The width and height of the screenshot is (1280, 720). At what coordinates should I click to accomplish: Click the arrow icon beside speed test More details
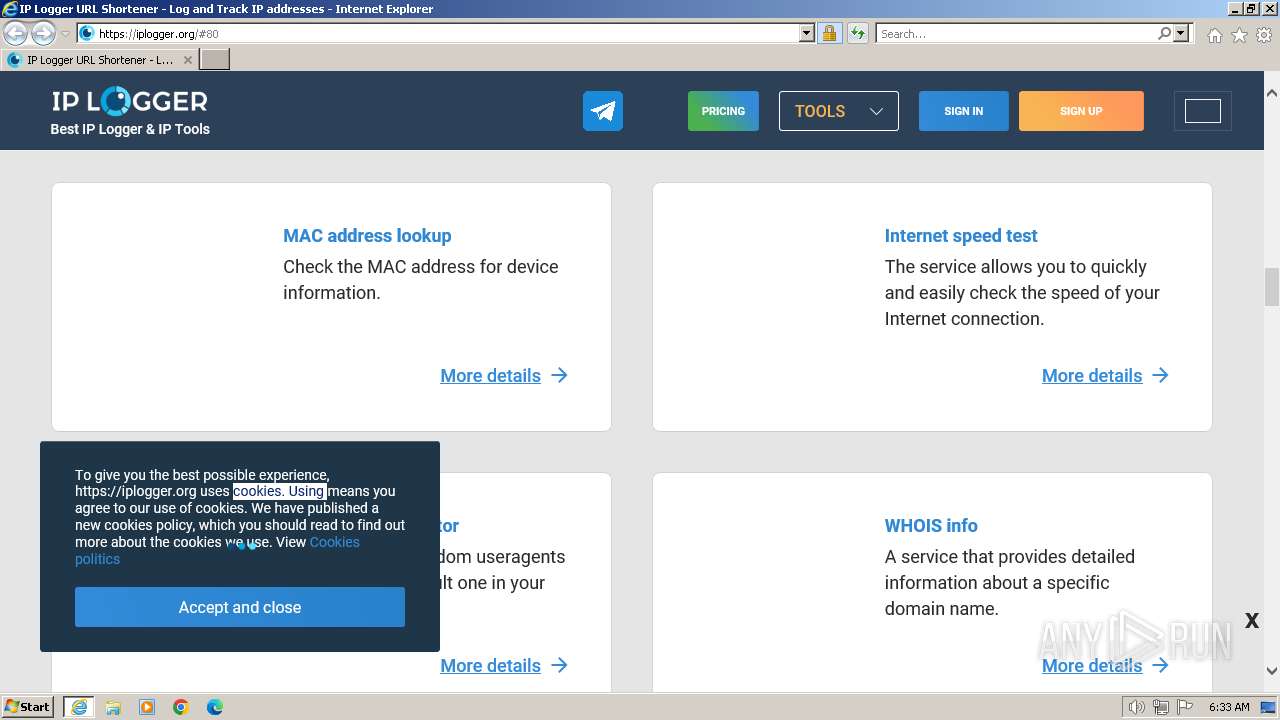[1160, 375]
